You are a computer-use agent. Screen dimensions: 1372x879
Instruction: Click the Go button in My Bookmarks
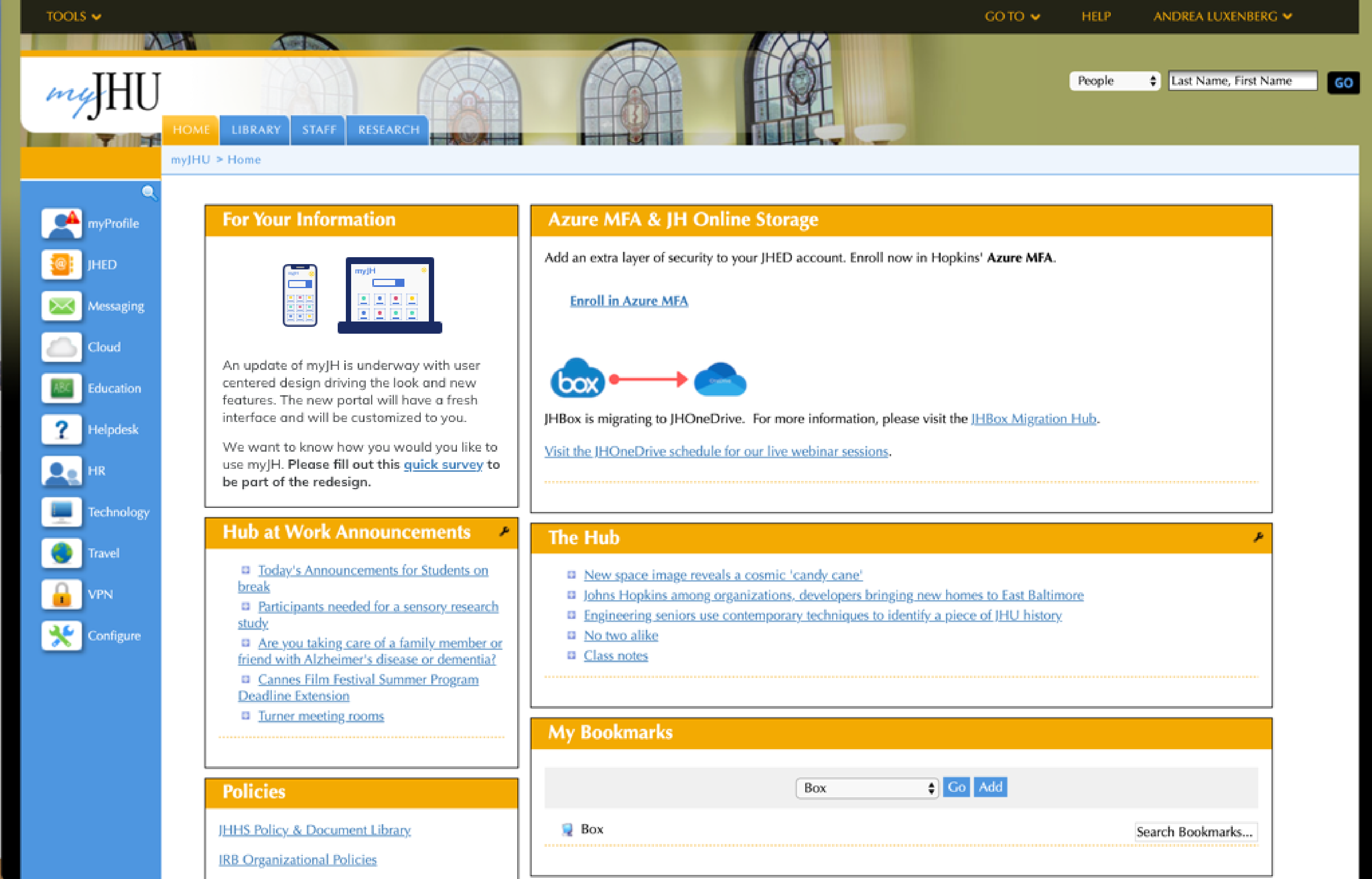pyautogui.click(x=956, y=787)
